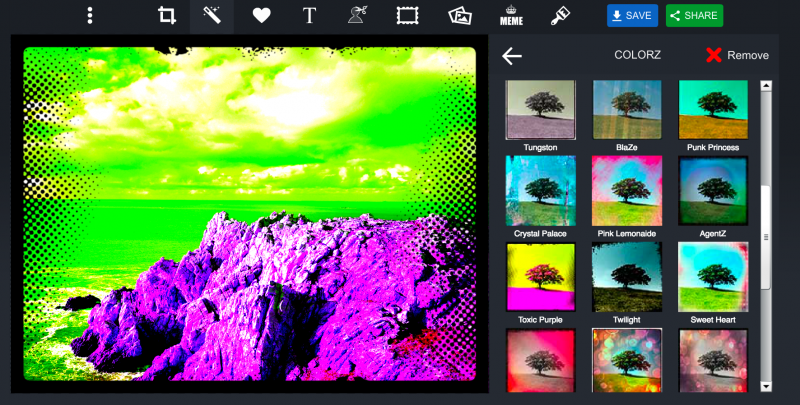The width and height of the screenshot is (800, 405).
Task: Click the Sweet Heart label text
Action: (x=713, y=320)
